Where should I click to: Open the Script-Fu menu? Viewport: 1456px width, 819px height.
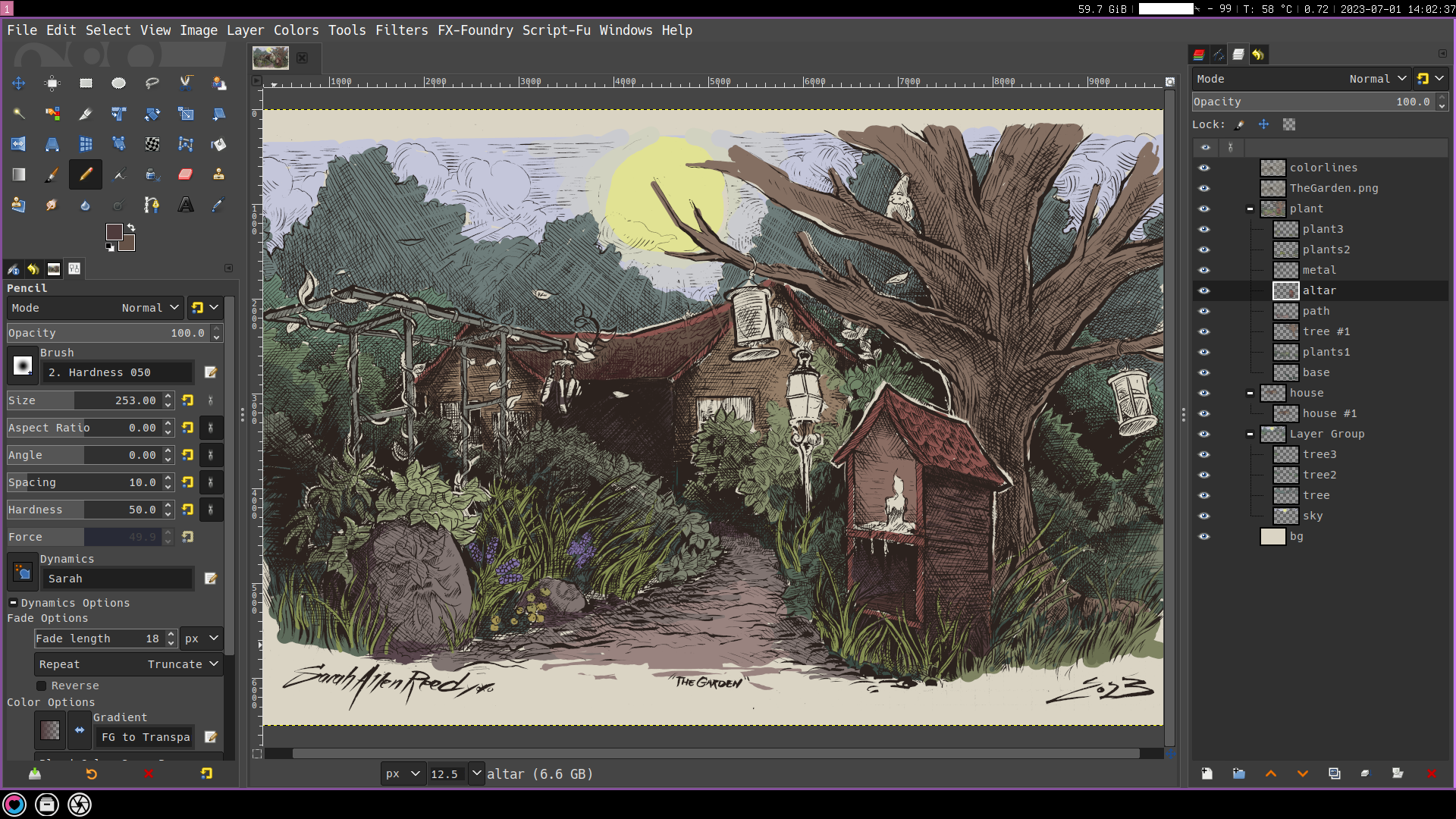click(556, 30)
